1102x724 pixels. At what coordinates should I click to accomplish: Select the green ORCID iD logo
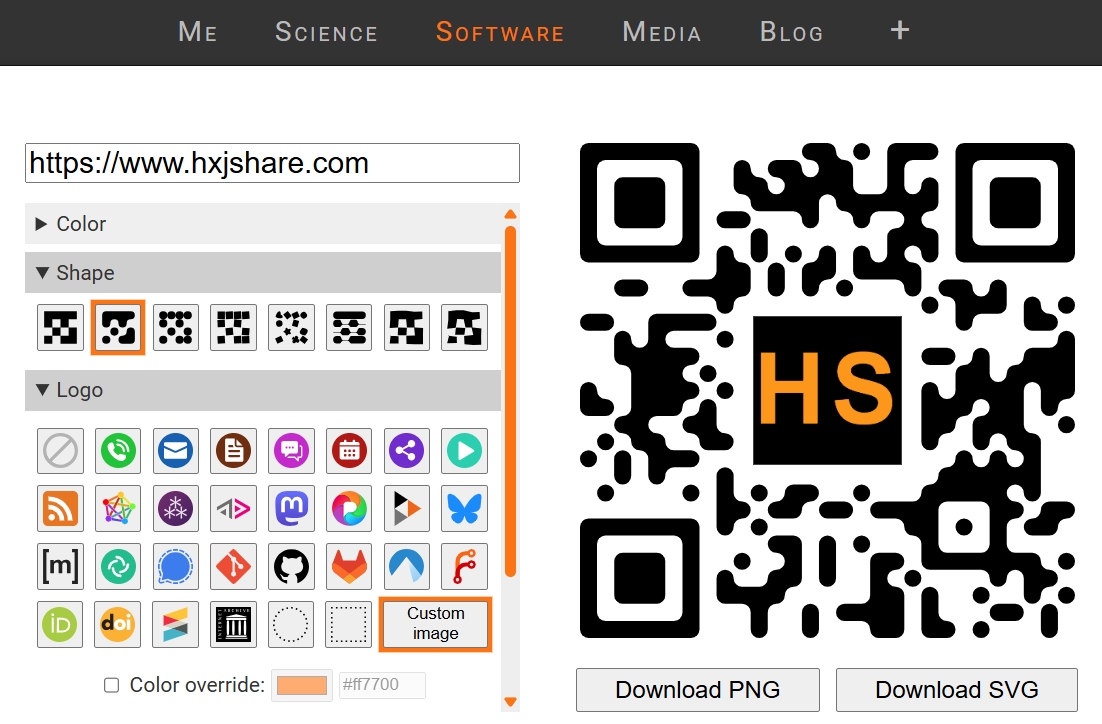pos(60,624)
